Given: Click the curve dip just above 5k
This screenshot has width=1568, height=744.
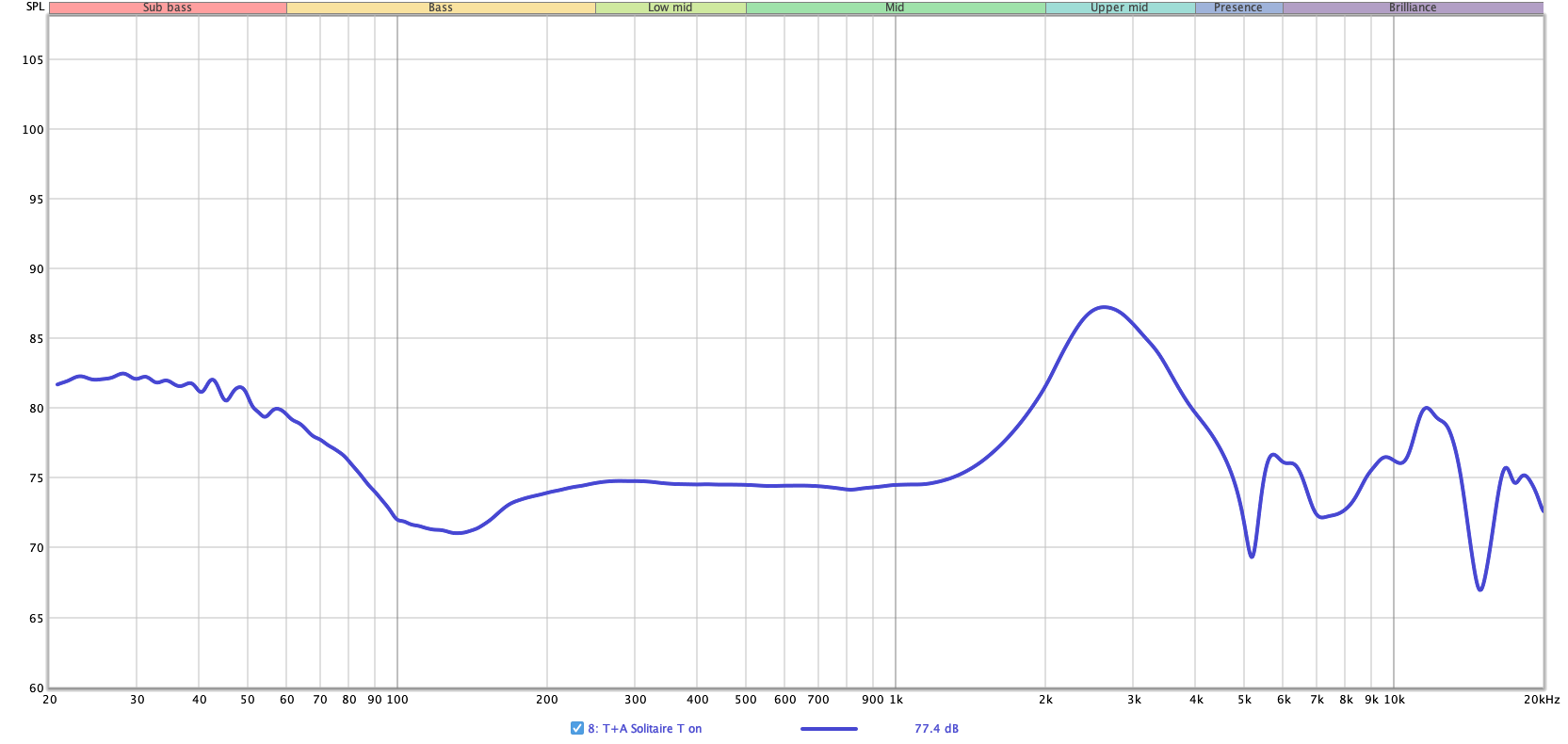Looking at the screenshot, I should [x=1252, y=556].
